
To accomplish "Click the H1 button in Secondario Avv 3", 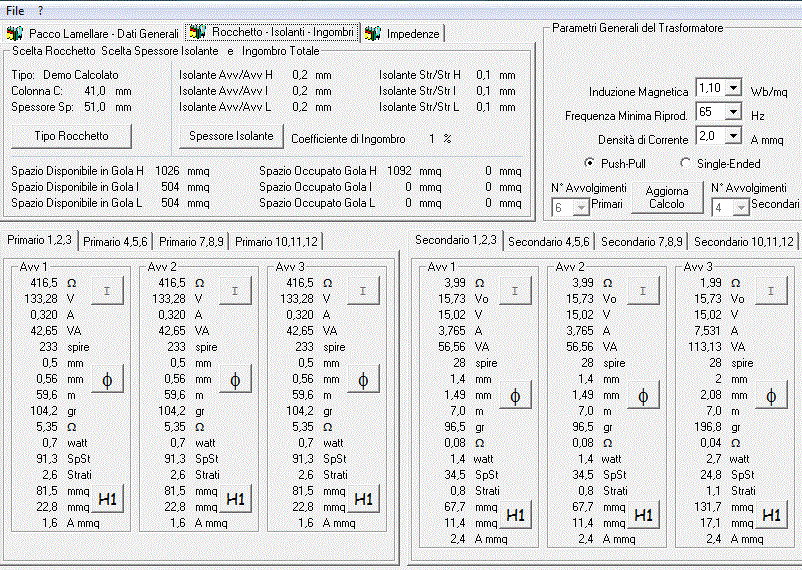I will click(x=771, y=515).
